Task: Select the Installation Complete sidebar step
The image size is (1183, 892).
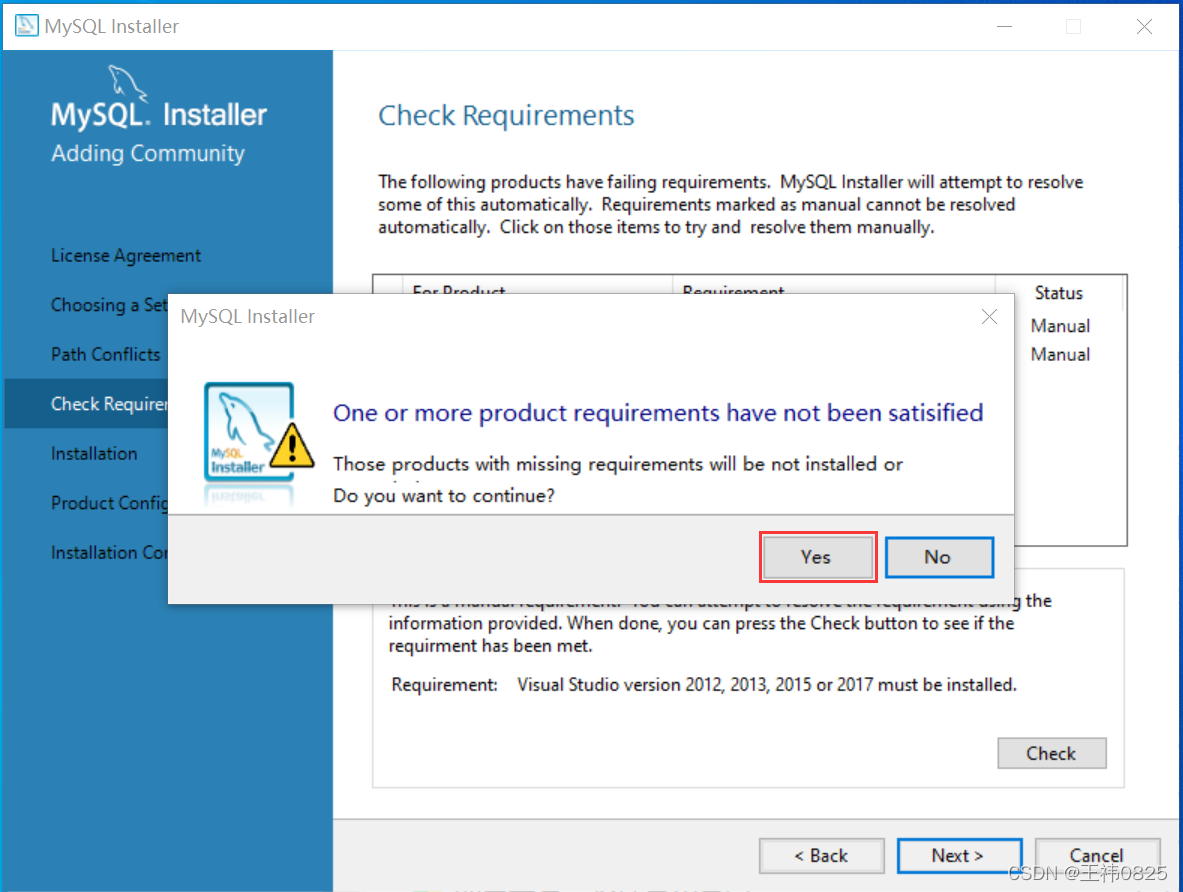Action: 109,552
